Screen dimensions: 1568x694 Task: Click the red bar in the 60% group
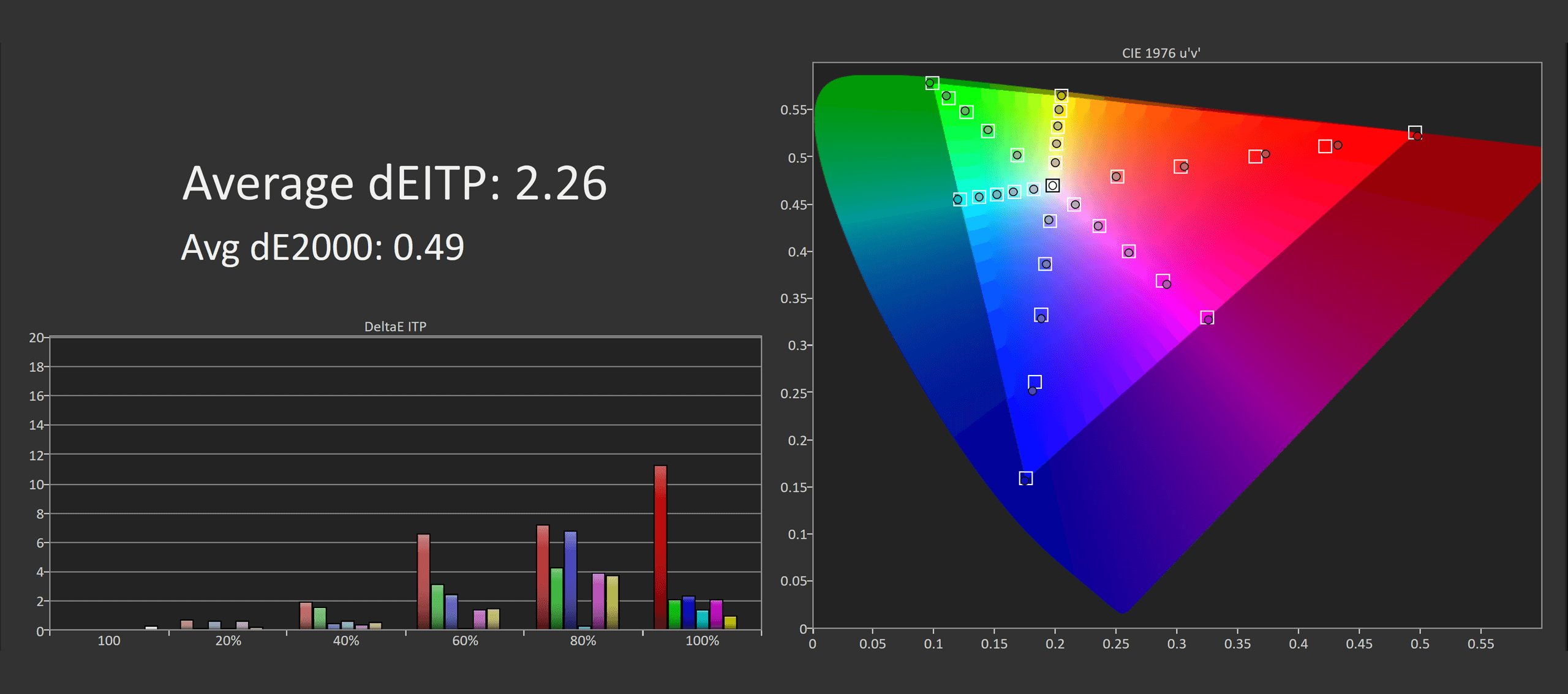423,581
